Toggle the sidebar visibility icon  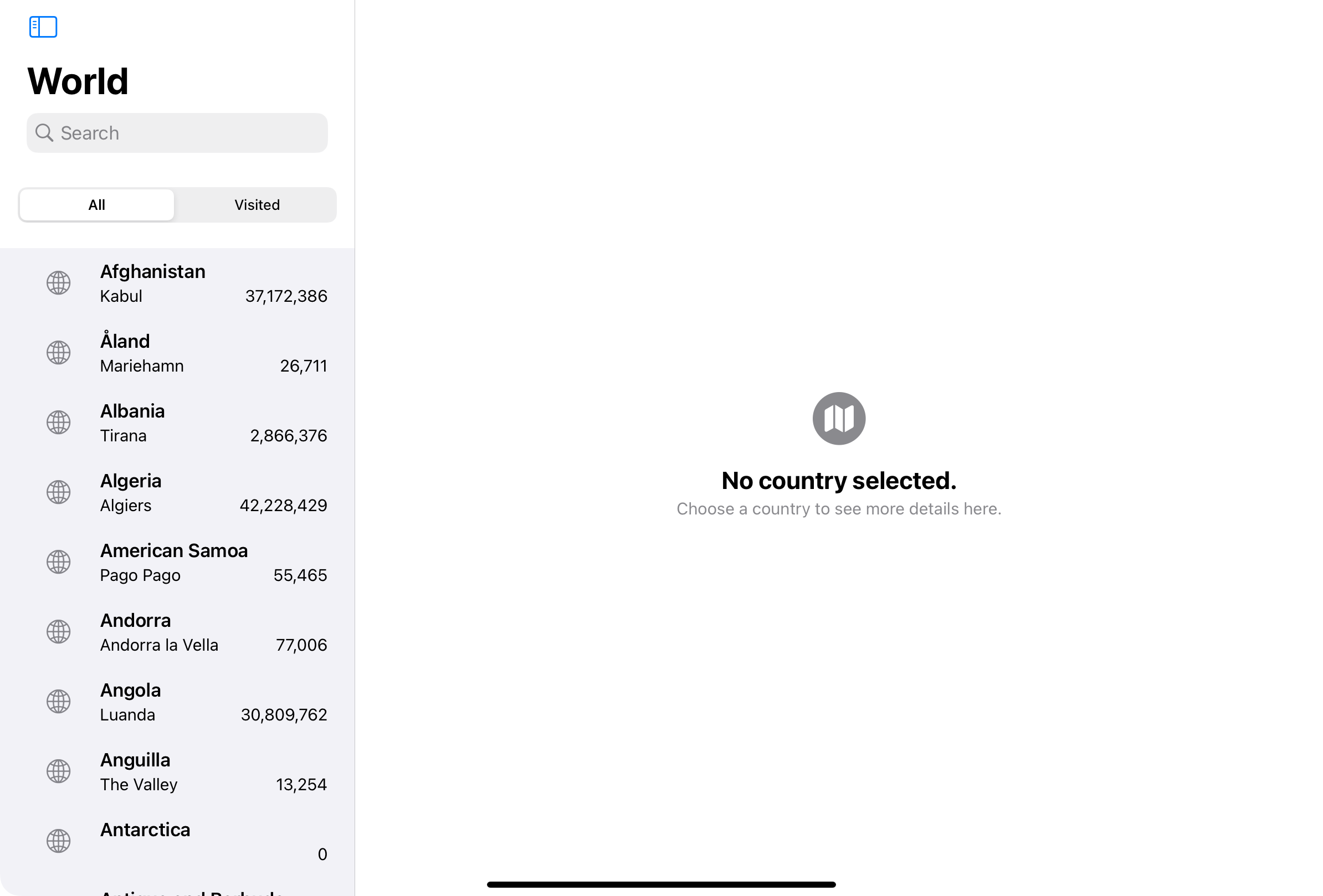[x=42, y=27]
